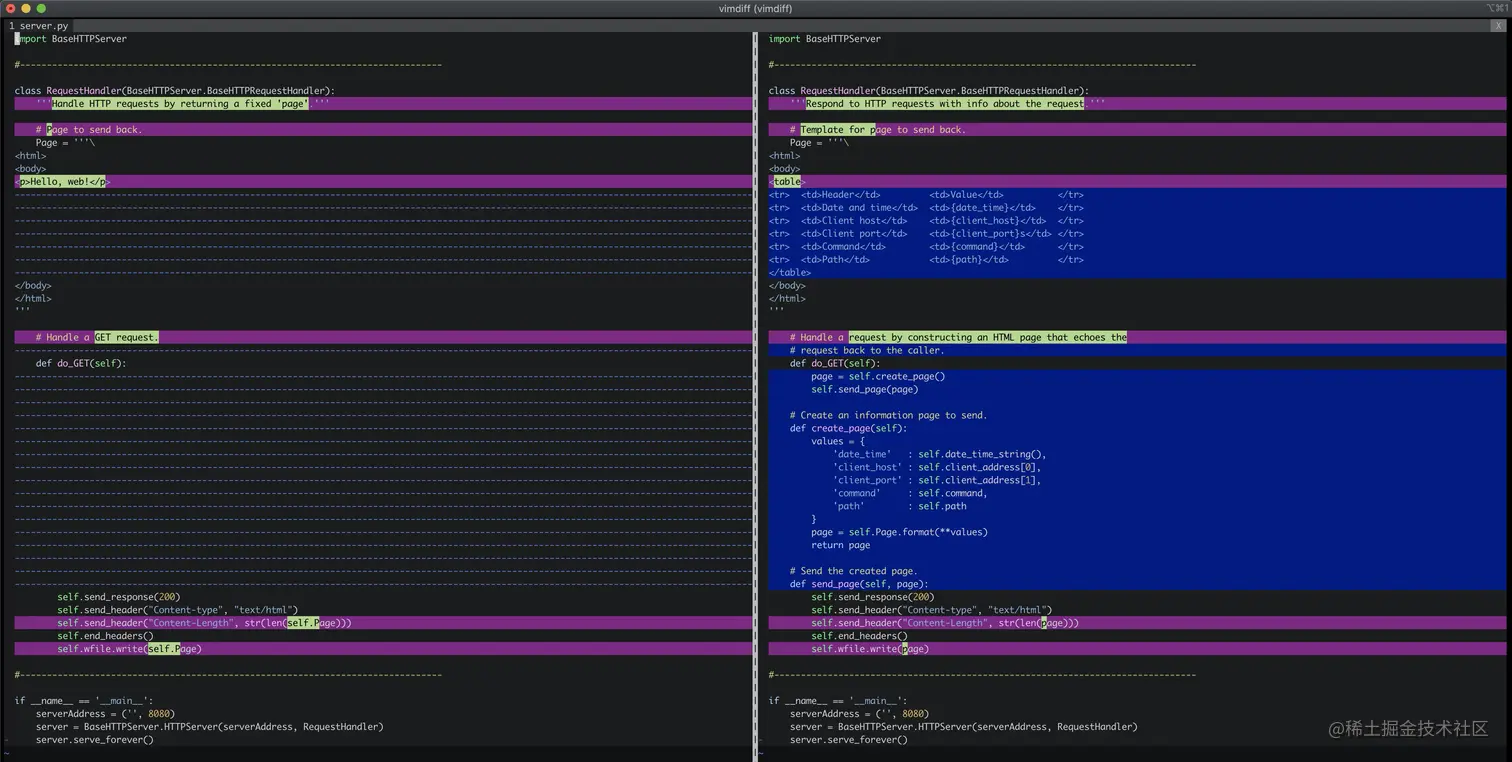This screenshot has height=762, width=1512.
Task: Place cursor on "'date_time' : self.date_time_string(),"
Action: 940,453
